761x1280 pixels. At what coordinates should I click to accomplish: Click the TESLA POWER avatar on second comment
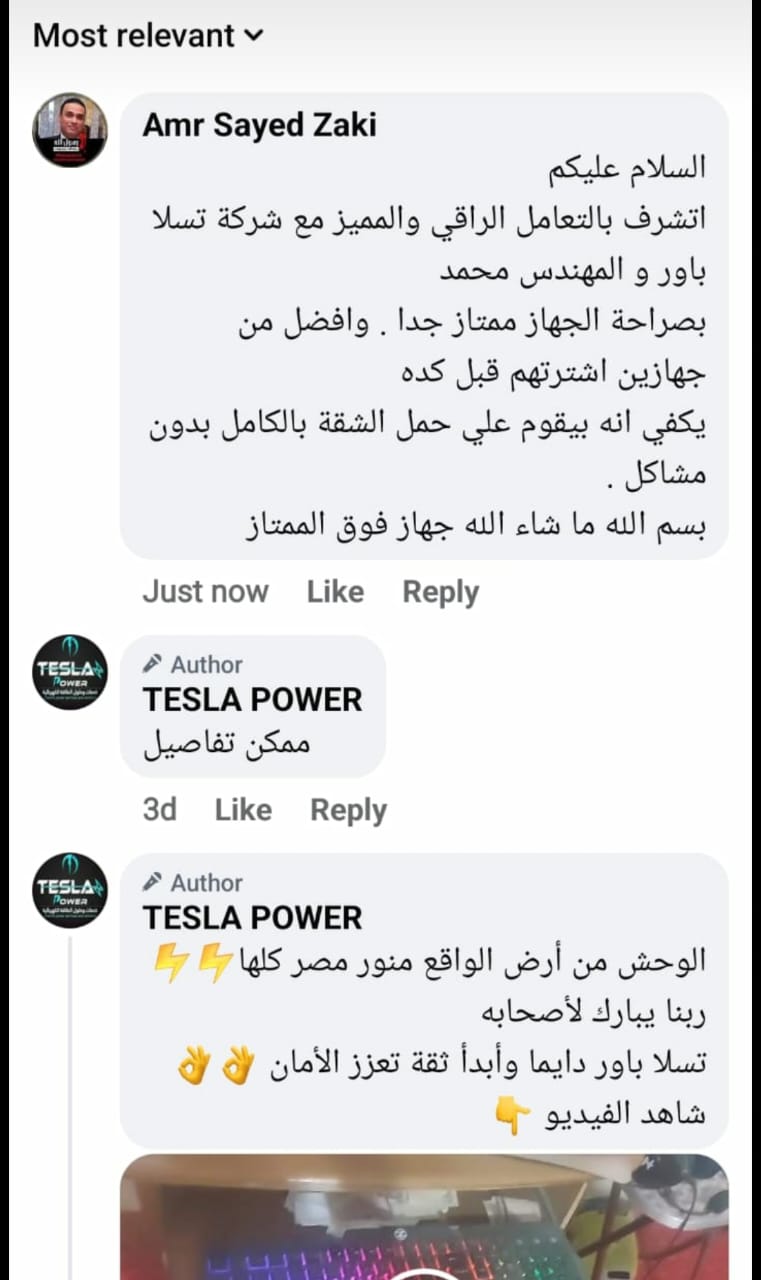tap(68, 671)
